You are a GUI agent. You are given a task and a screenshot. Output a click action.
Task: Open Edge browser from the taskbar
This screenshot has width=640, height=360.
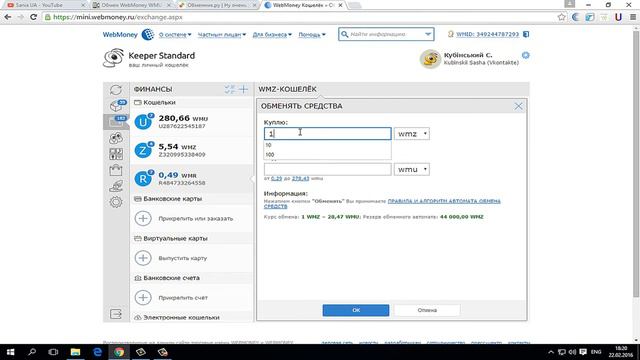click(97, 352)
